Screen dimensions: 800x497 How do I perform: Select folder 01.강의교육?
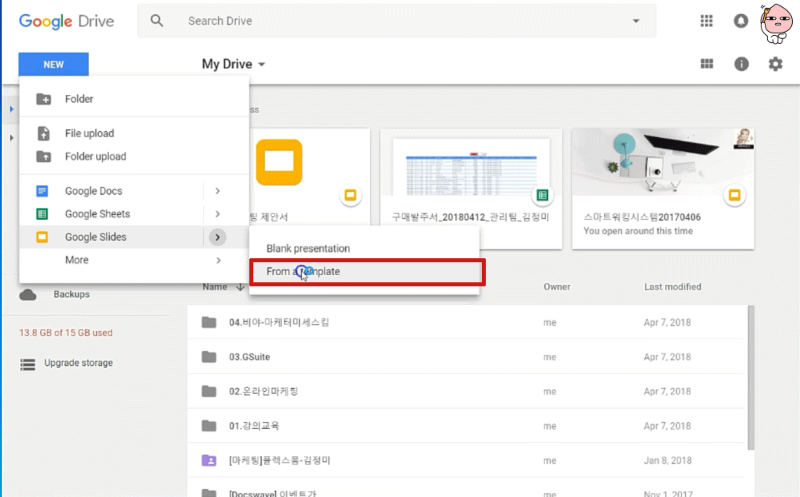click(x=465, y=426)
